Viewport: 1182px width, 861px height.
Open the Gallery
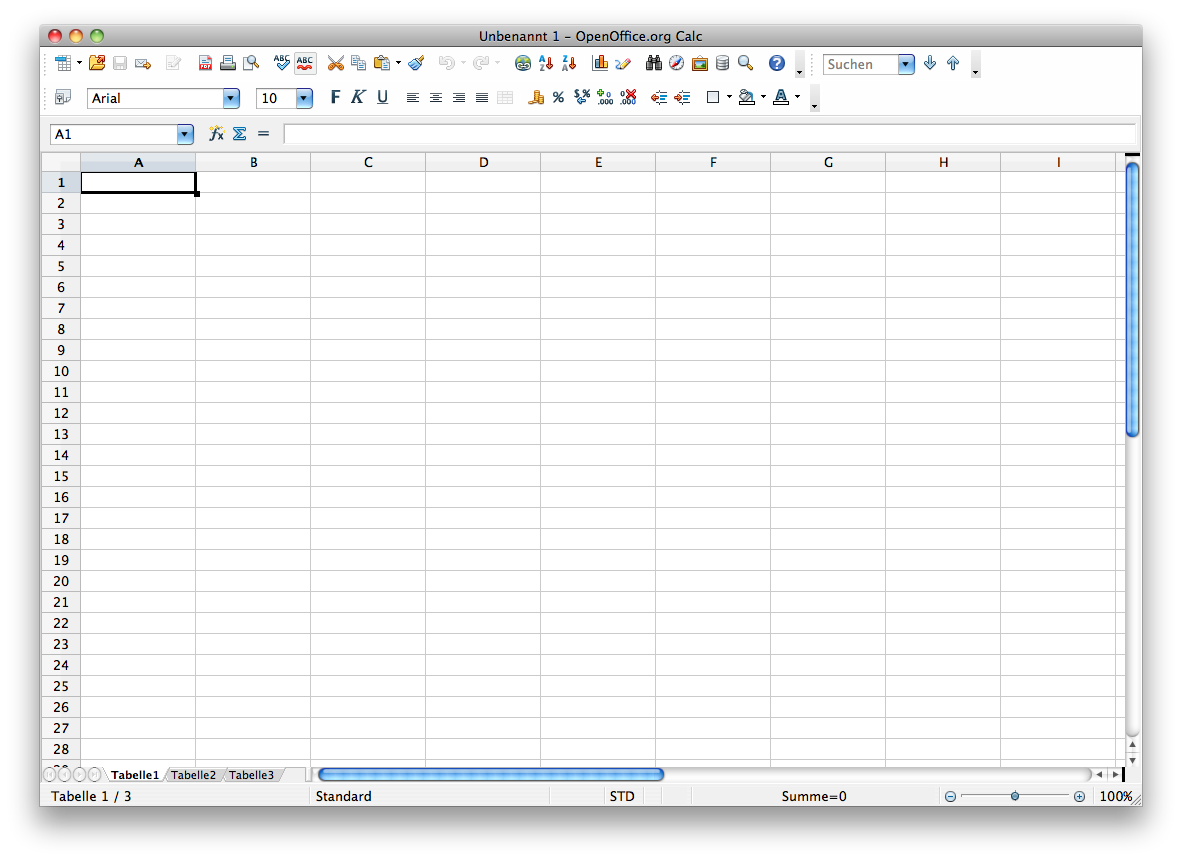point(698,62)
